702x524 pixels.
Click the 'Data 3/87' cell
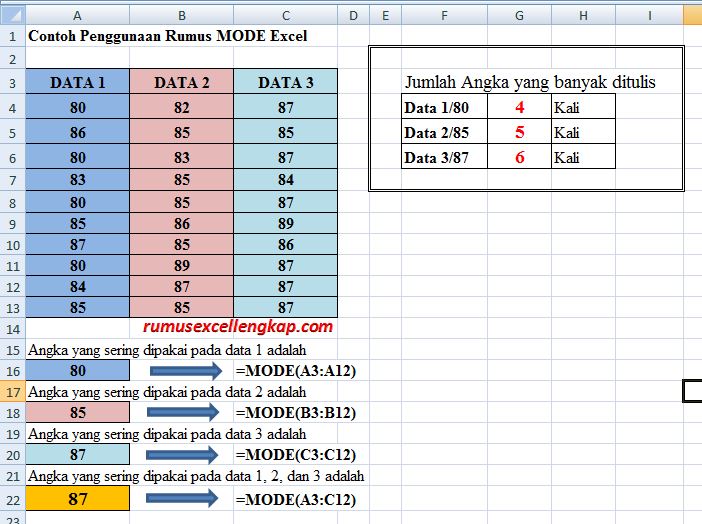coord(445,157)
